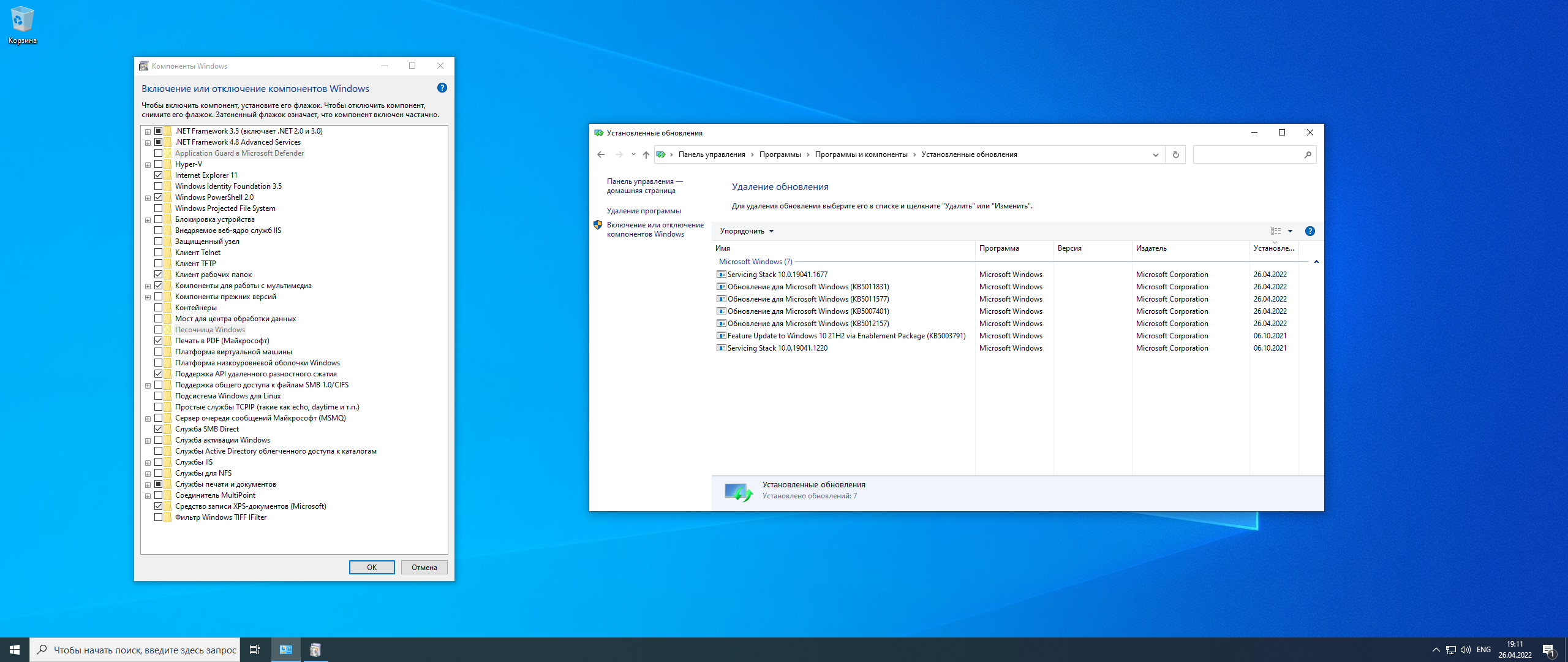
Task: Click the Отмена button
Action: [x=424, y=568]
